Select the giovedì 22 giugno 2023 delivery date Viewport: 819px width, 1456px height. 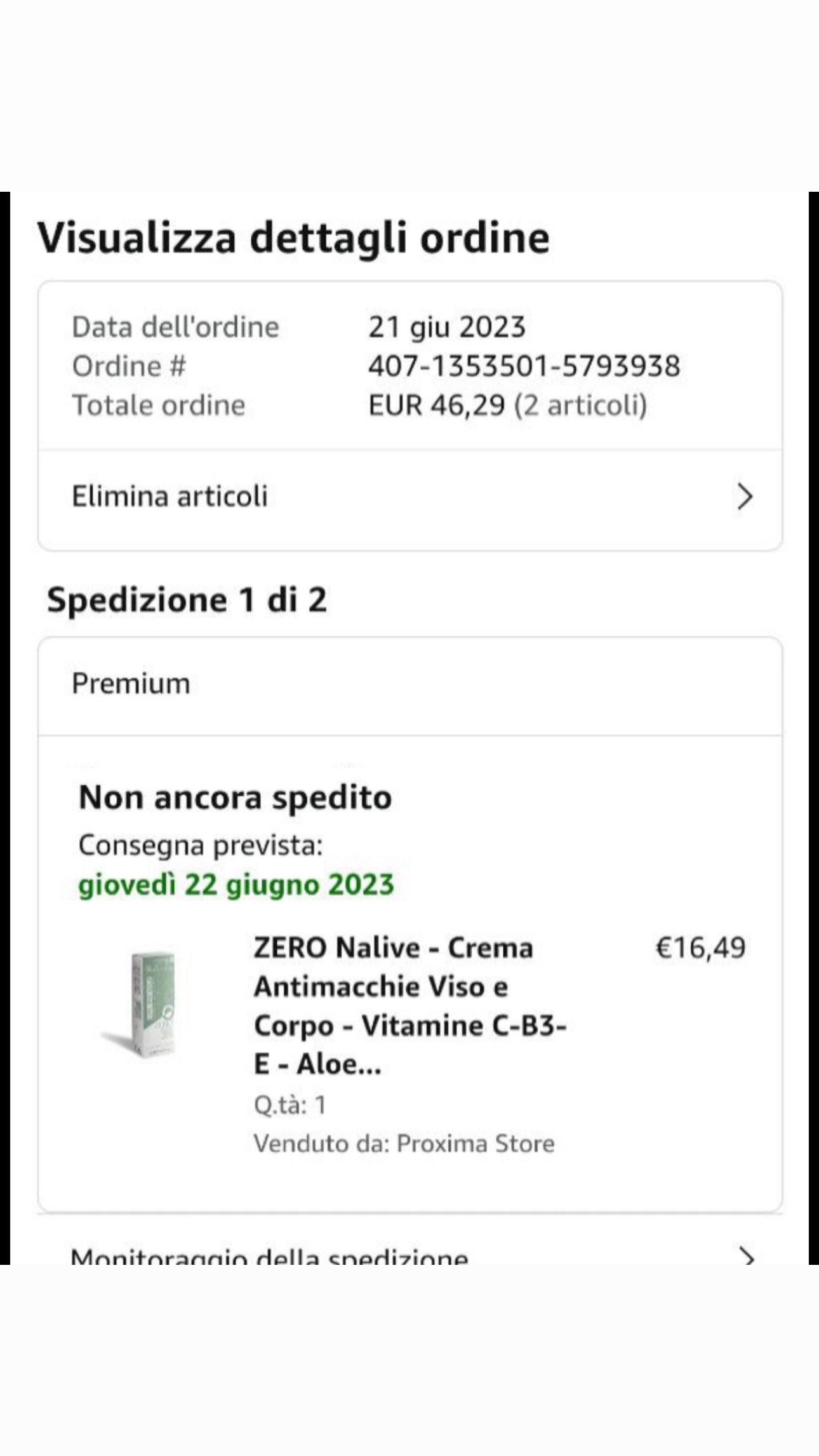(236, 885)
